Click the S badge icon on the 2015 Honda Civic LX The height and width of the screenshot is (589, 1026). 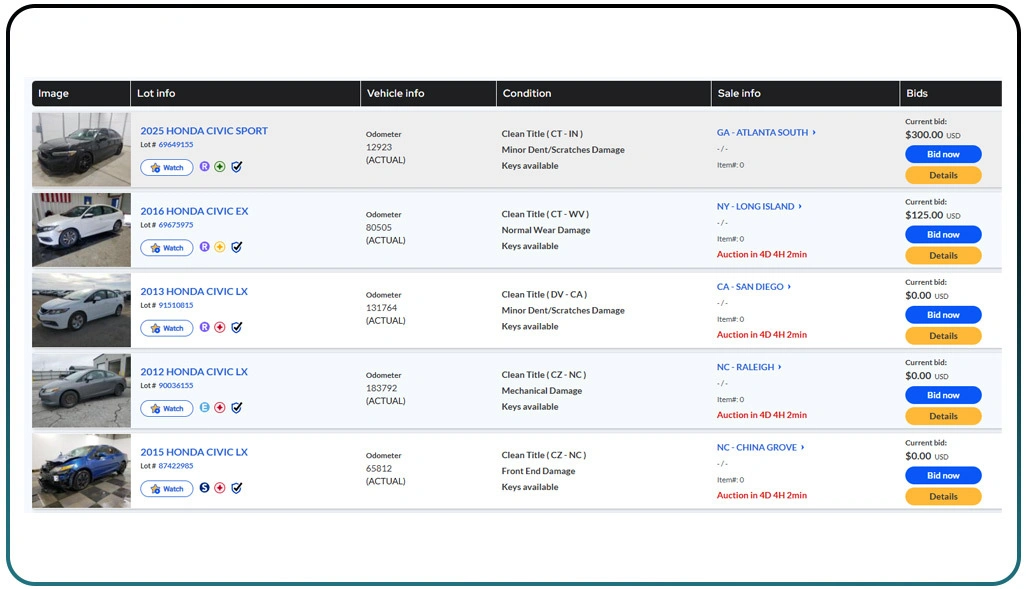coord(205,488)
